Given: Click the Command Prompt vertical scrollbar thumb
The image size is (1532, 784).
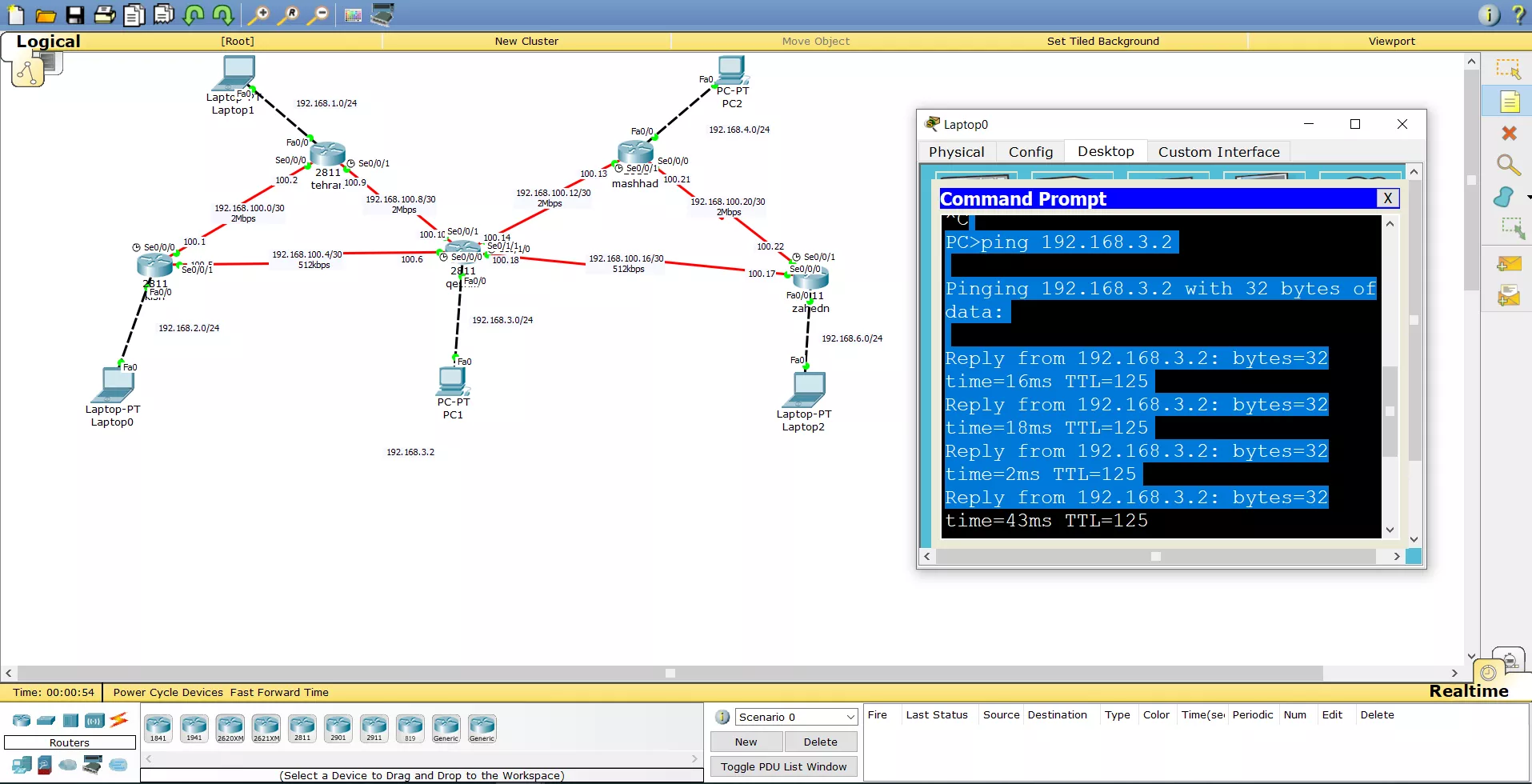Looking at the screenshot, I should pos(1390,411).
